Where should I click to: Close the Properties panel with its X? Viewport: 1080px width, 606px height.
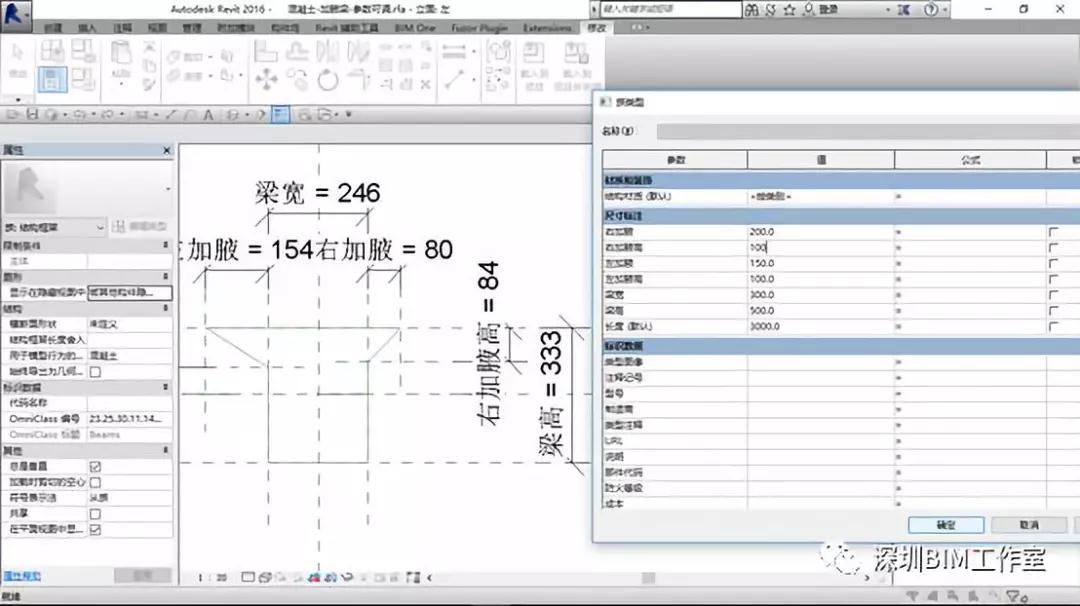coord(167,150)
